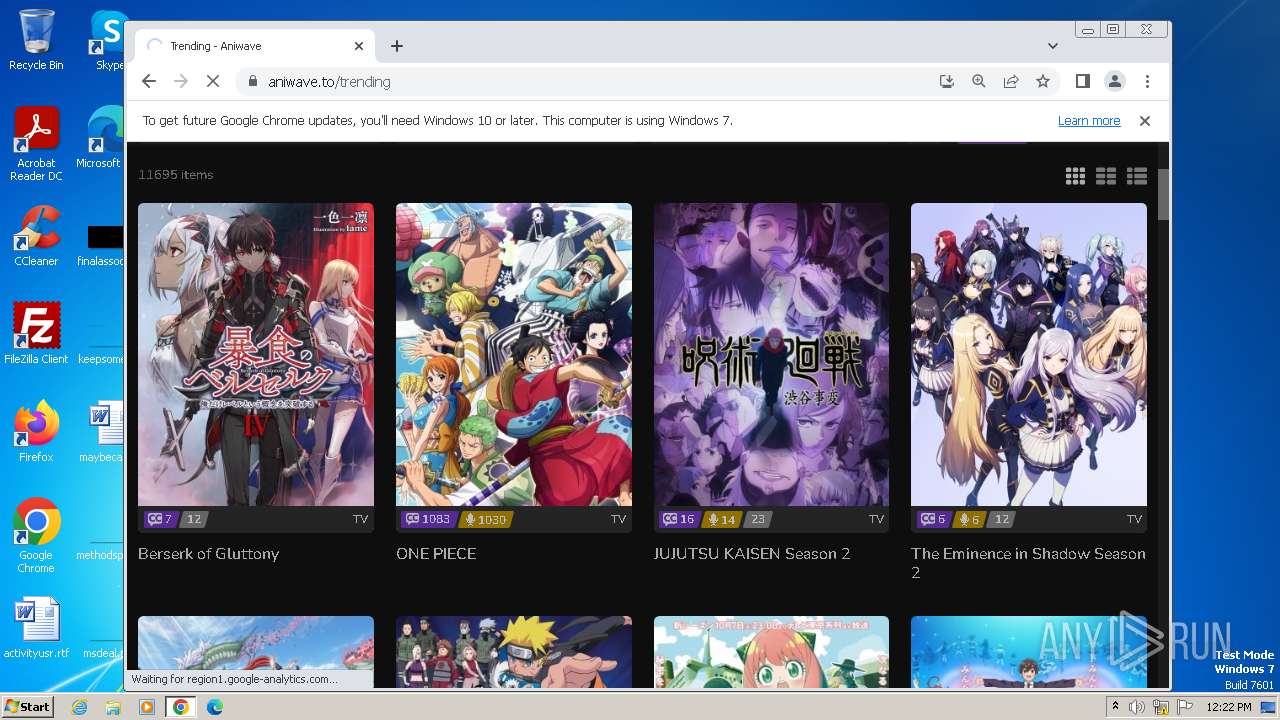1280x720 pixels.
Task: Open the zoom indicator icon
Action: click(x=979, y=81)
